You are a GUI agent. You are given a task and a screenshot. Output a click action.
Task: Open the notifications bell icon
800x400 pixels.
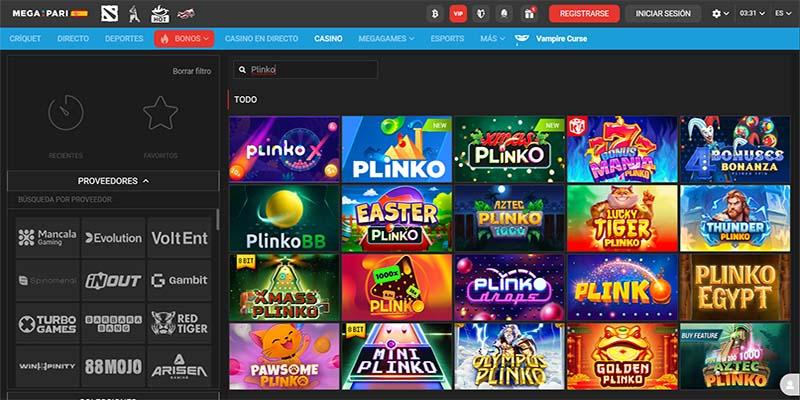tap(504, 14)
